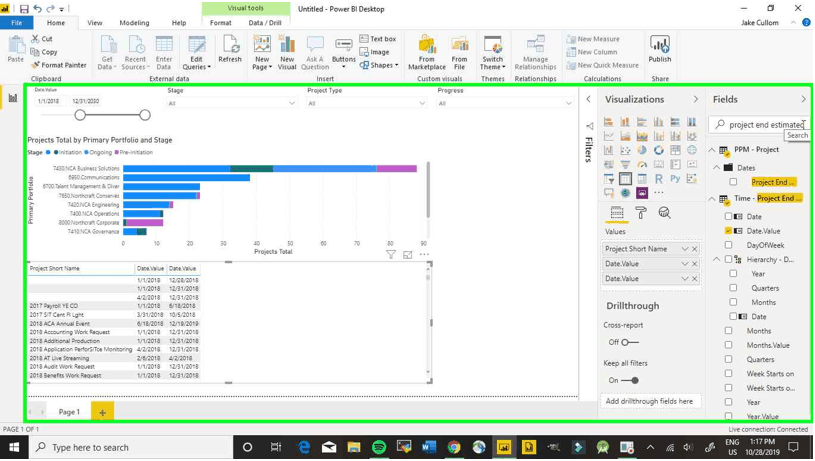Select the Page 1 report tab
This screenshot has height=461, width=815.
[x=69, y=412]
